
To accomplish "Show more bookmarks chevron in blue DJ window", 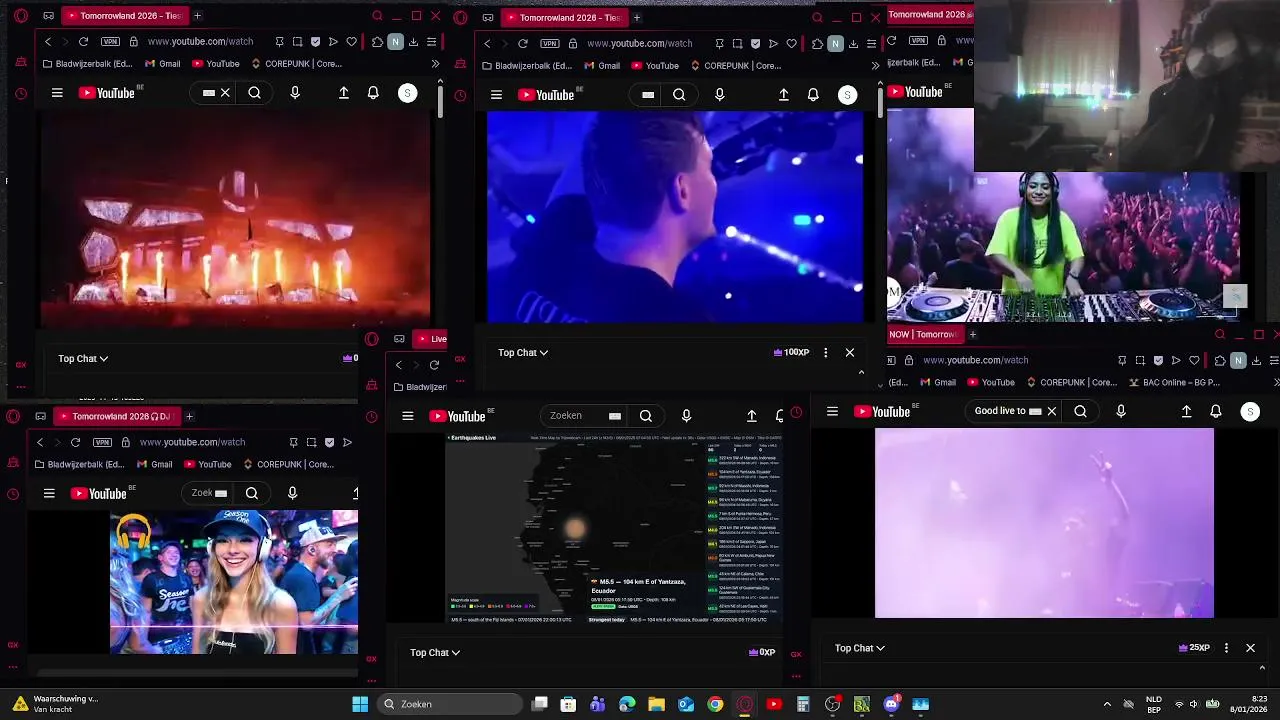I will tap(876, 65).
